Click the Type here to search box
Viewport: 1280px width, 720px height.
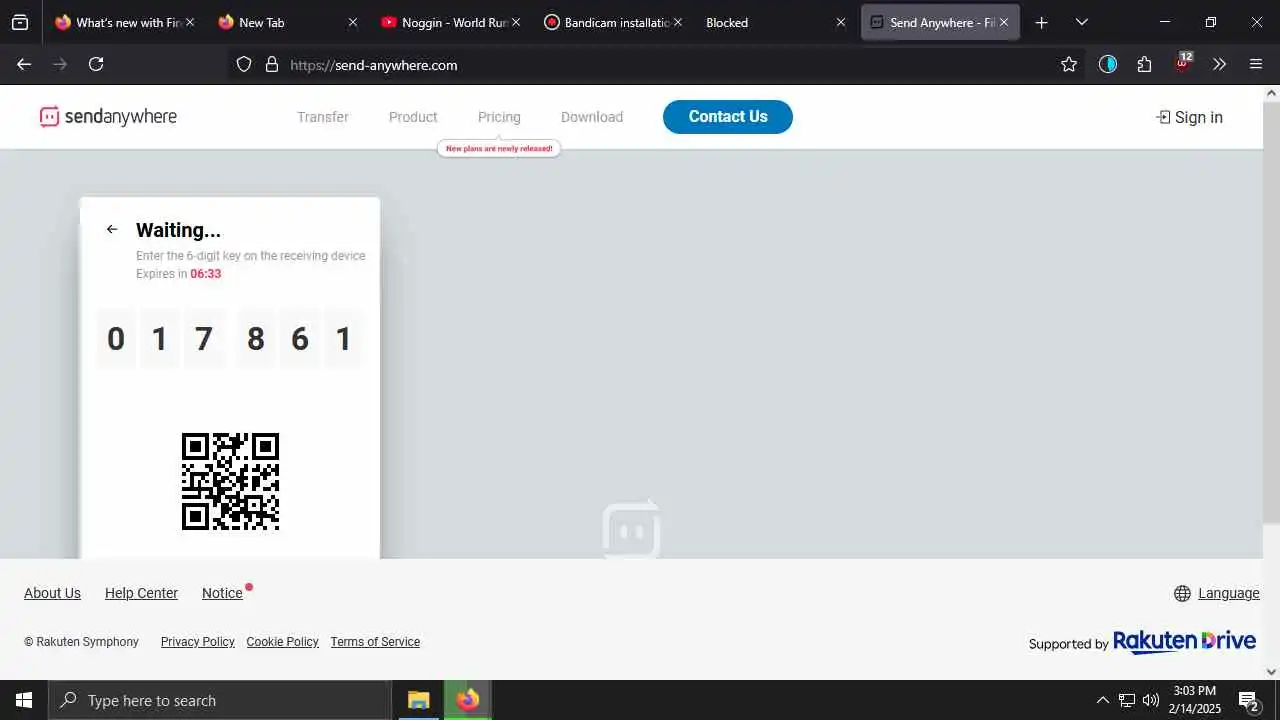click(220, 700)
